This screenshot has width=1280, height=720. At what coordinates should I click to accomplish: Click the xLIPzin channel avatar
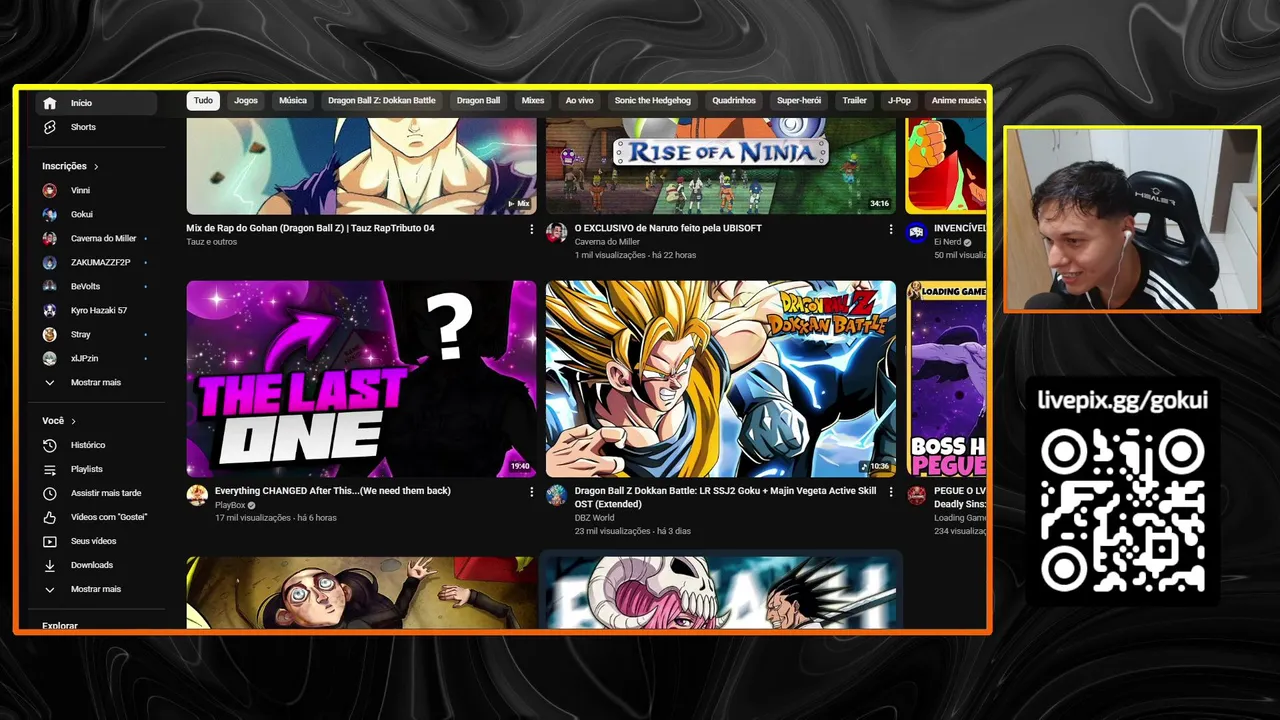click(x=50, y=358)
